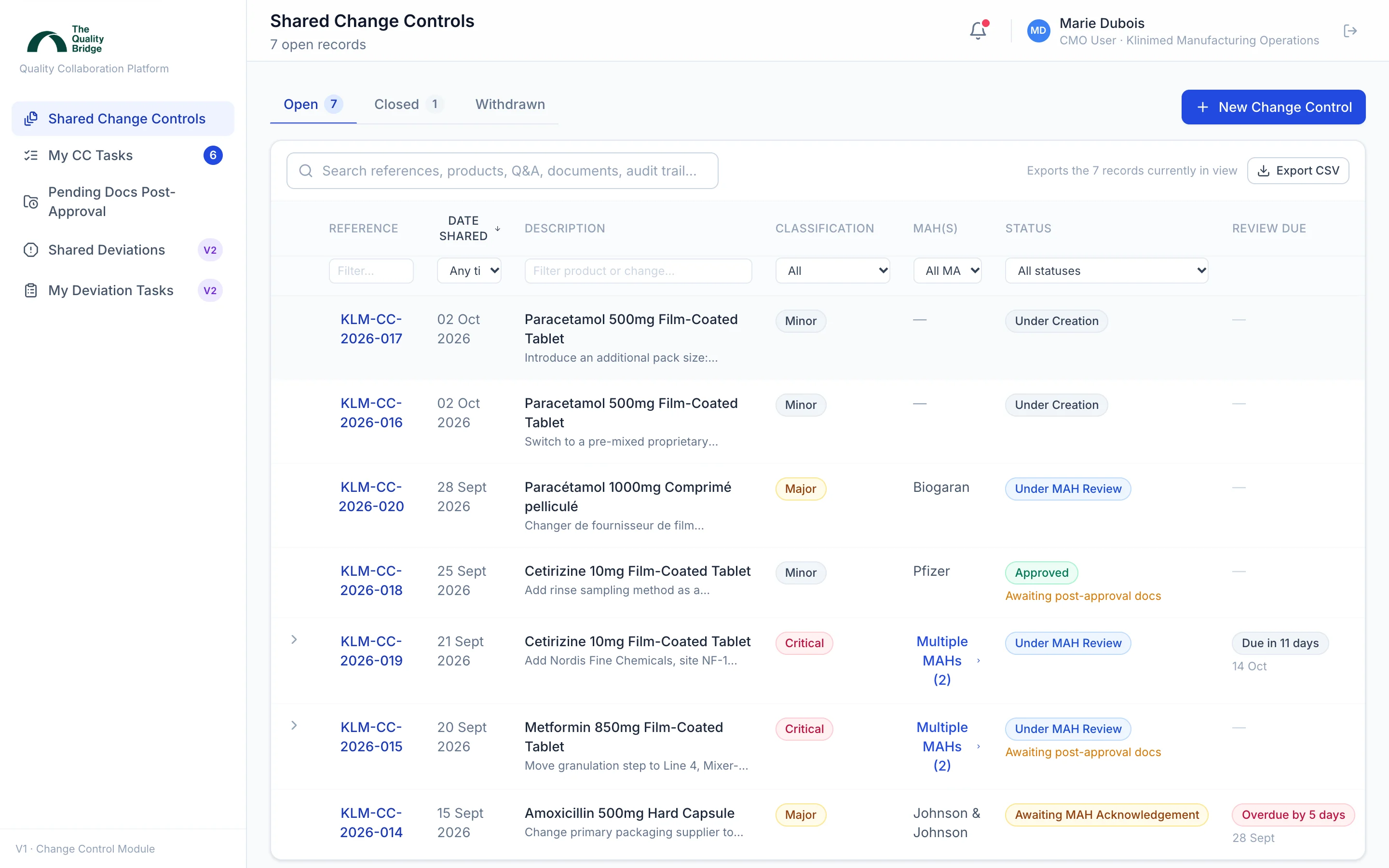
Task: Click 'Awaiting MAH Acknowledgement' status
Action: click(1106, 814)
